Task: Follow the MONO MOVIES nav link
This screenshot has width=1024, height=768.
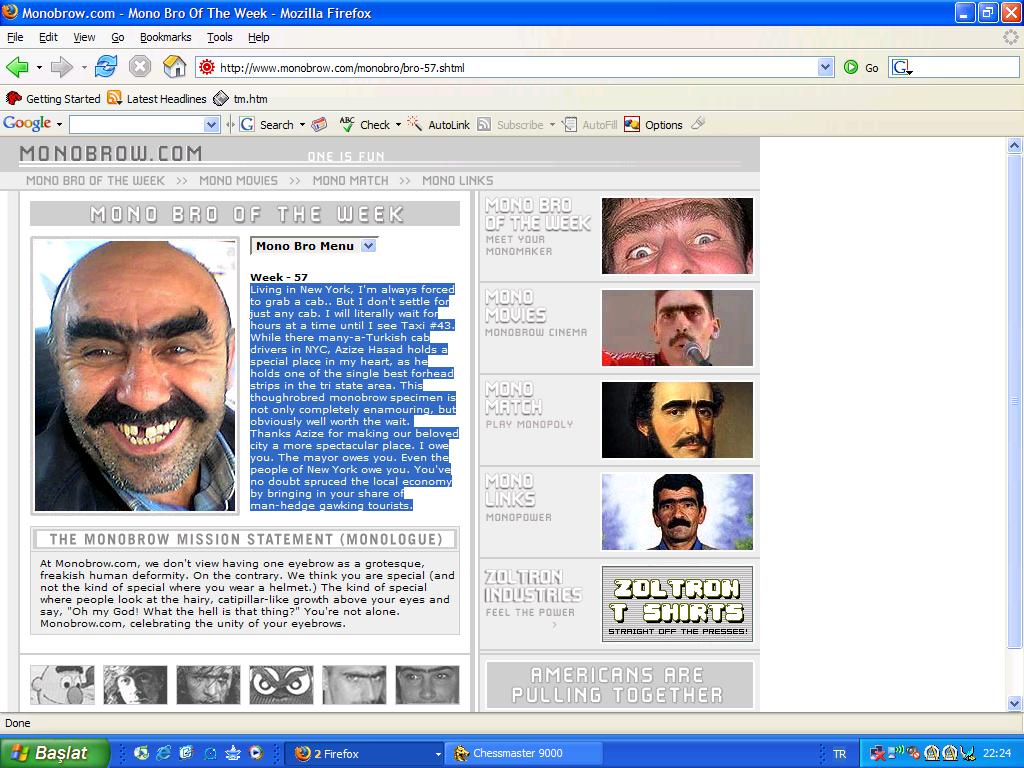Action: (x=238, y=181)
